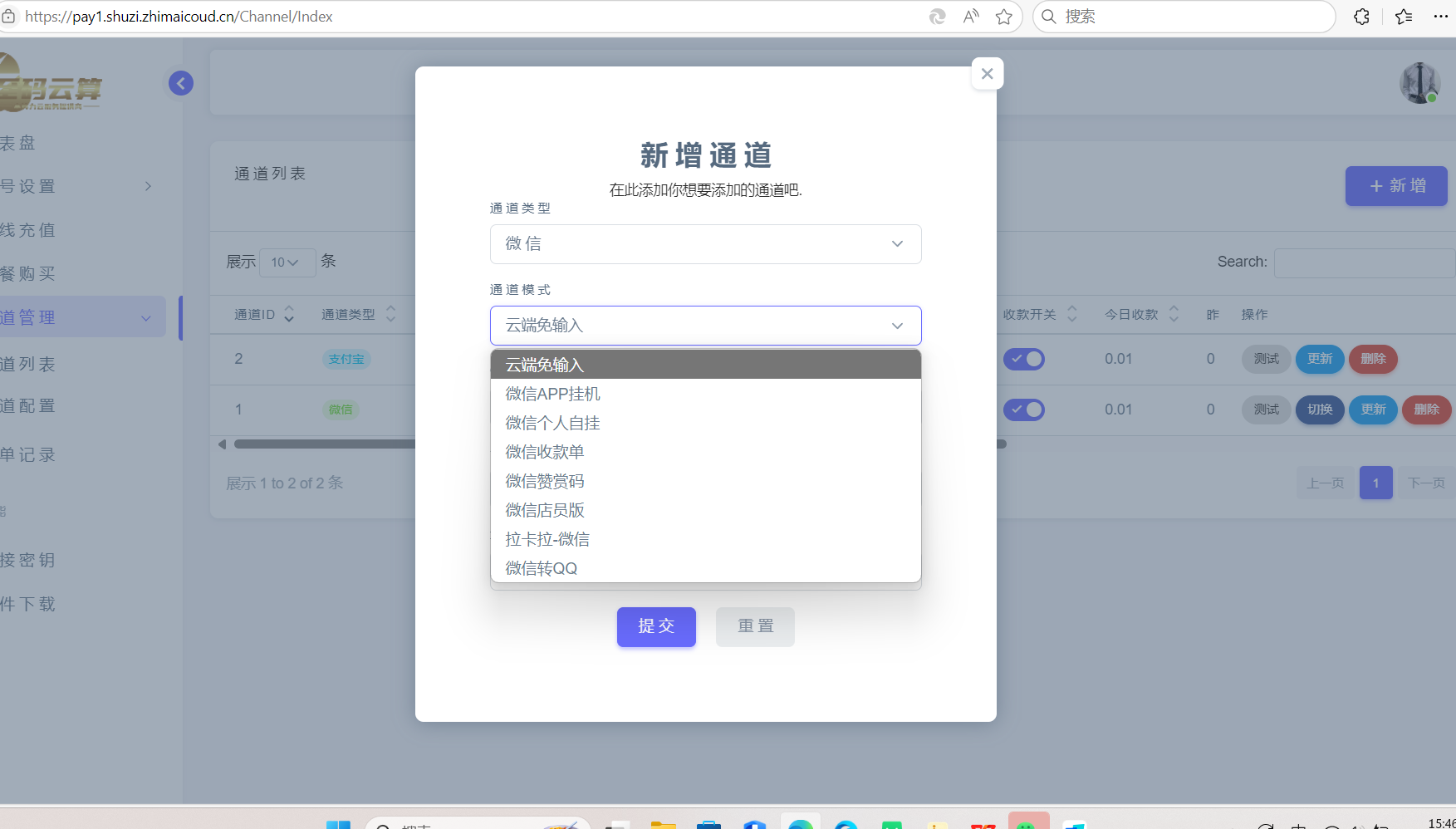Open 线充值 in sidebar
The height and width of the screenshot is (829, 1456).
pyautogui.click(x=27, y=230)
